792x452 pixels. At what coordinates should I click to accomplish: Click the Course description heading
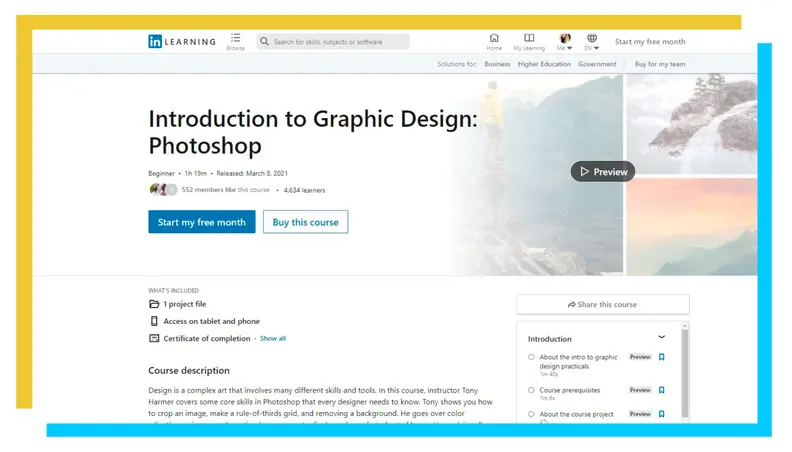coord(189,371)
